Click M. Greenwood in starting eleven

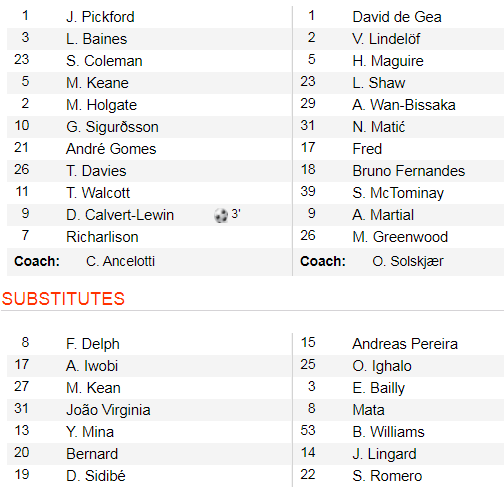pyautogui.click(x=400, y=237)
